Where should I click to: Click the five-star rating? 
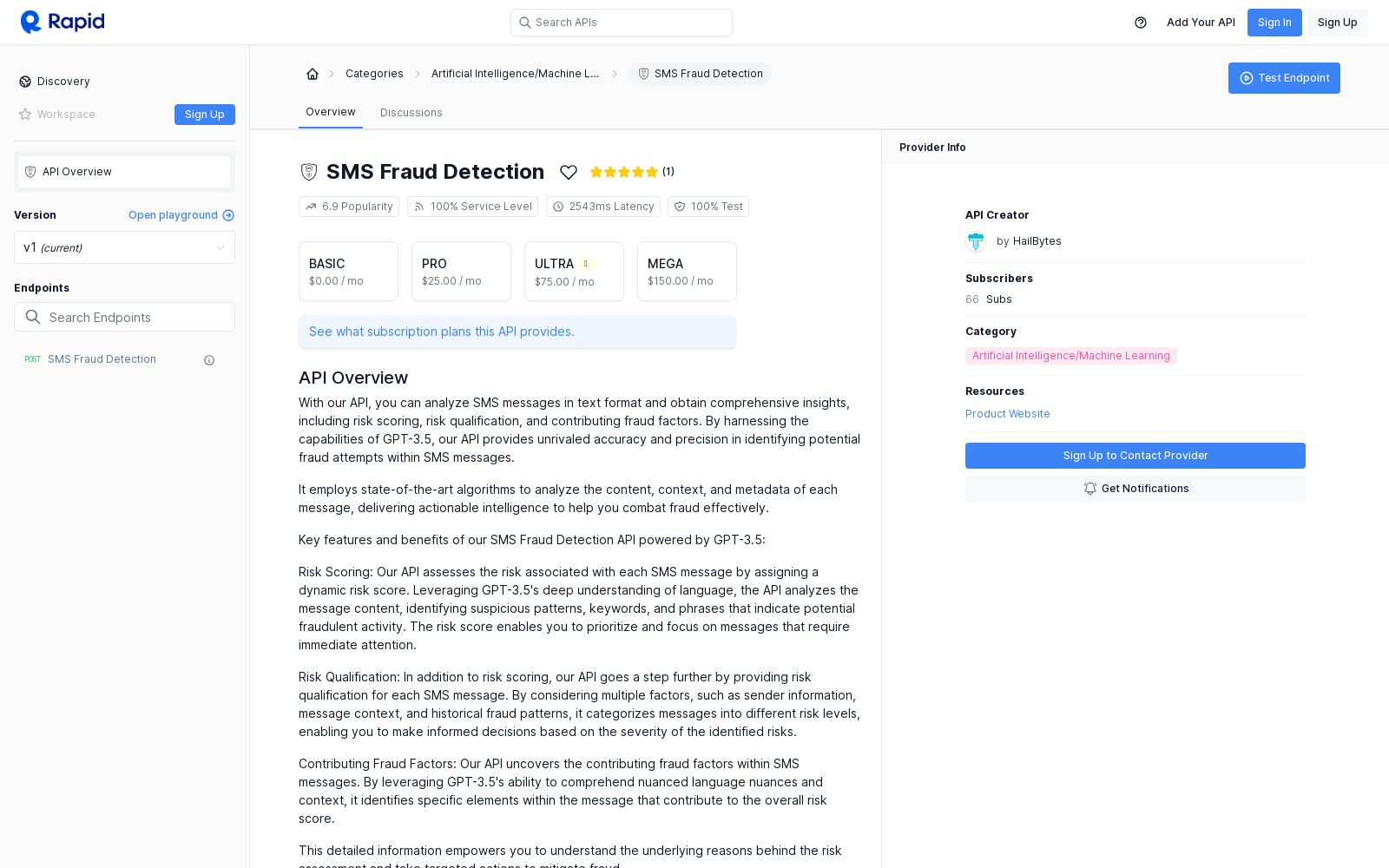tap(623, 172)
